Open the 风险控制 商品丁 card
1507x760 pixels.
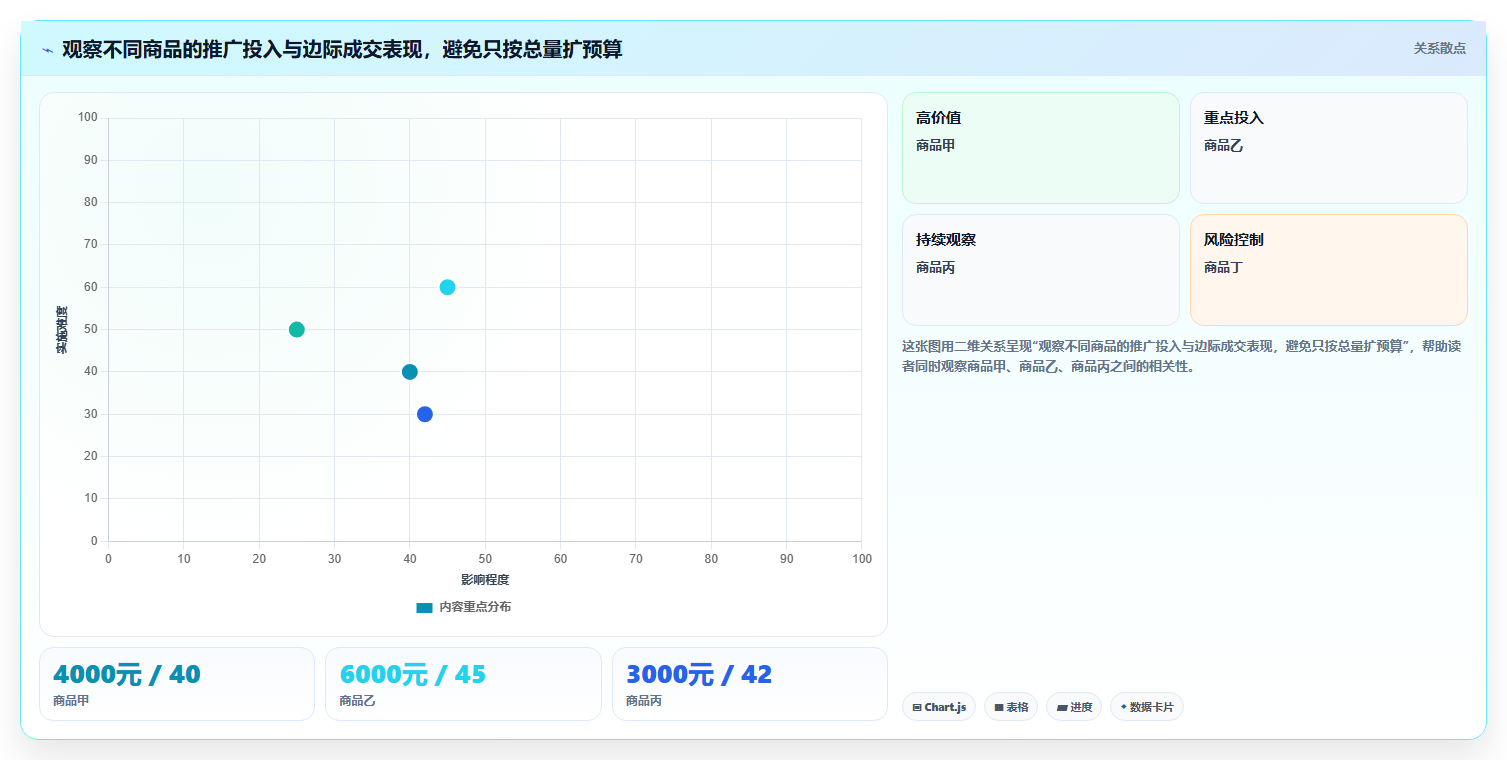point(1329,270)
